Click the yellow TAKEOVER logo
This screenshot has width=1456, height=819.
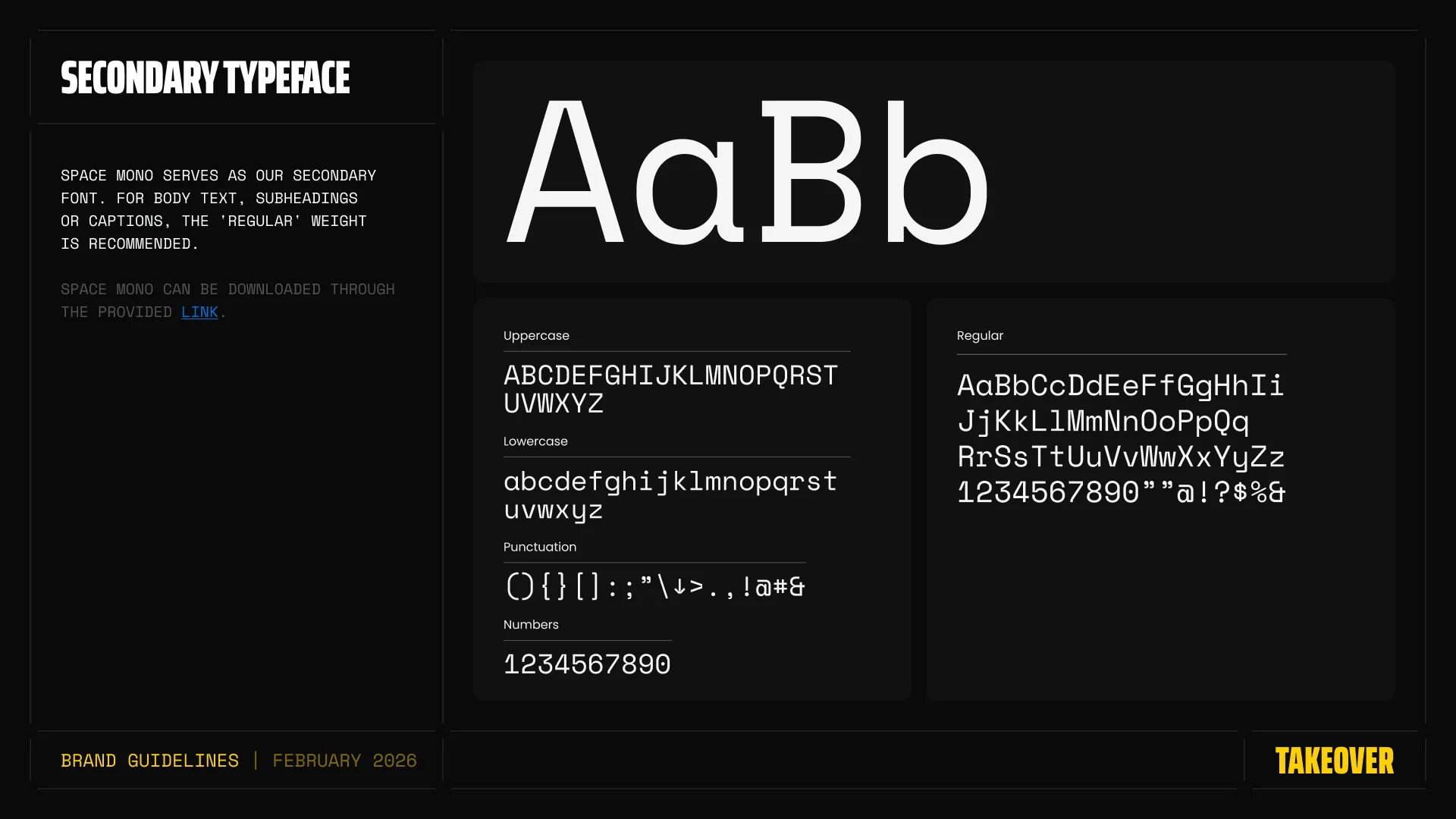[x=1335, y=761]
